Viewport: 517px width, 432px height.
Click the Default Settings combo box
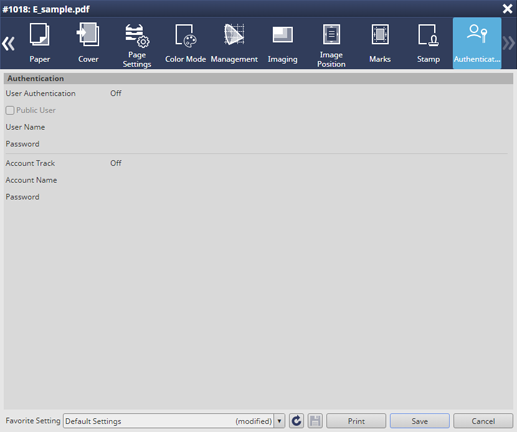point(169,421)
